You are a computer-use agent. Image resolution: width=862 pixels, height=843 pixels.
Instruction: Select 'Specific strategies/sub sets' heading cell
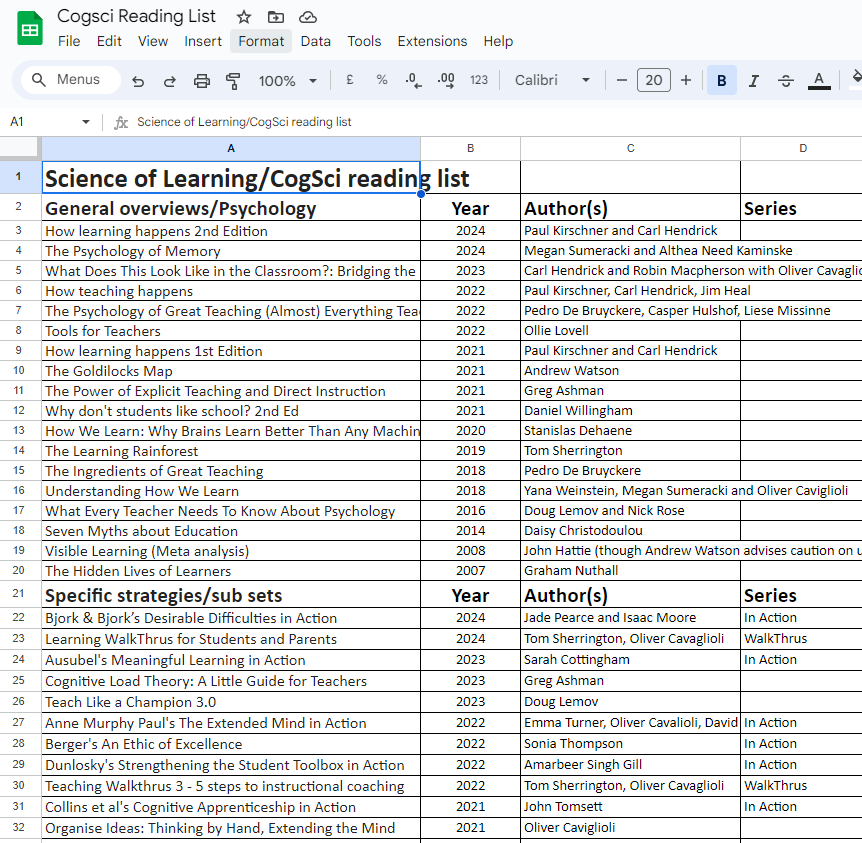[231, 595]
